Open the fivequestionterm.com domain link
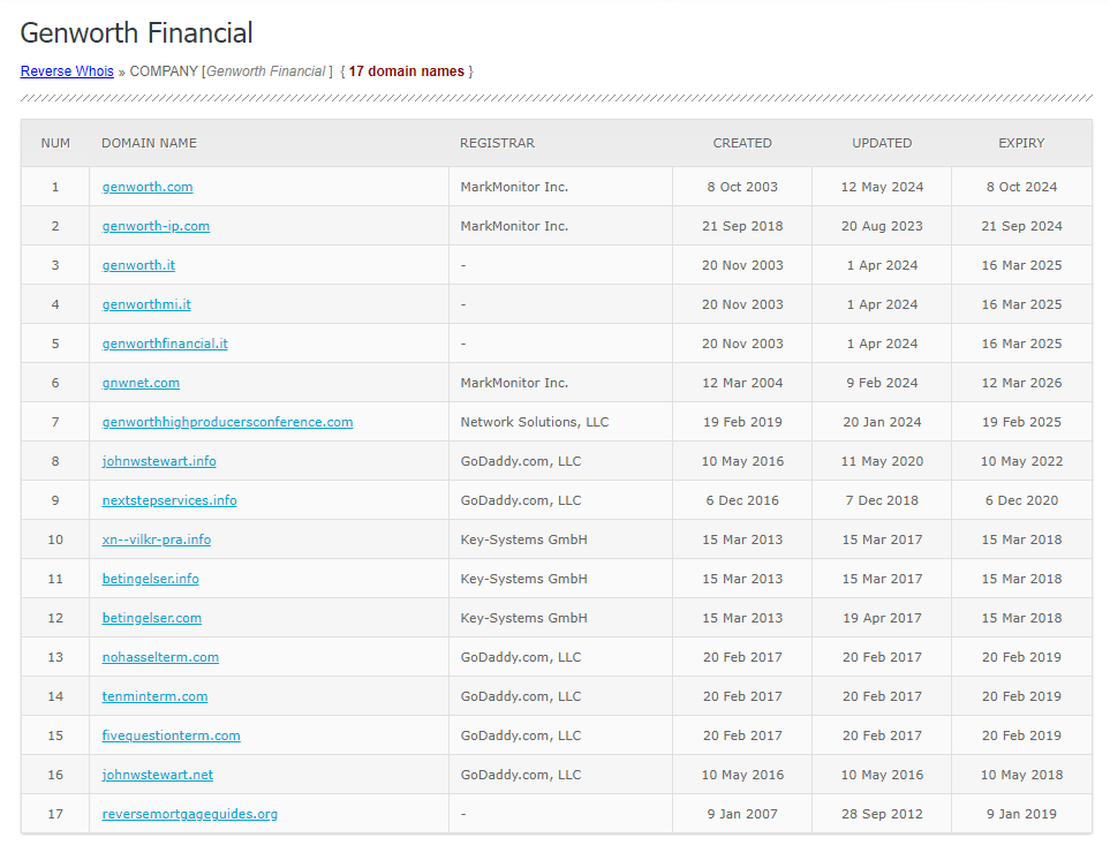 171,735
